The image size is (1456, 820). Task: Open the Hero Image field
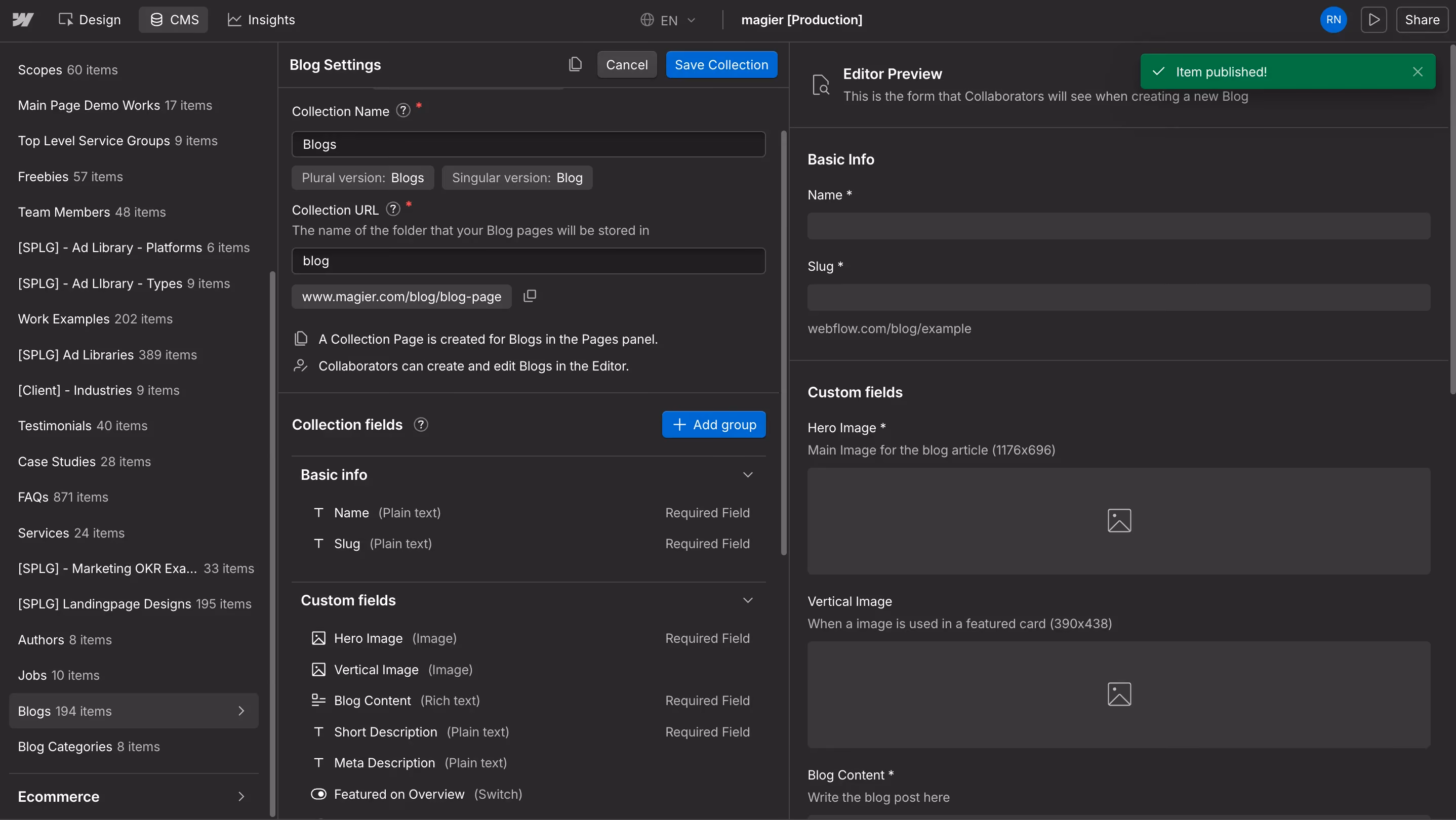529,638
